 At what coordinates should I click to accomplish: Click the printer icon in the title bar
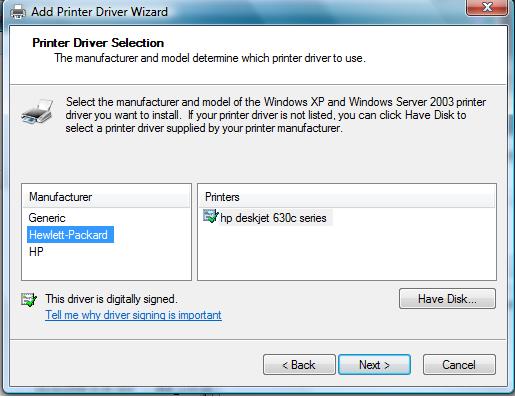click(x=17, y=12)
